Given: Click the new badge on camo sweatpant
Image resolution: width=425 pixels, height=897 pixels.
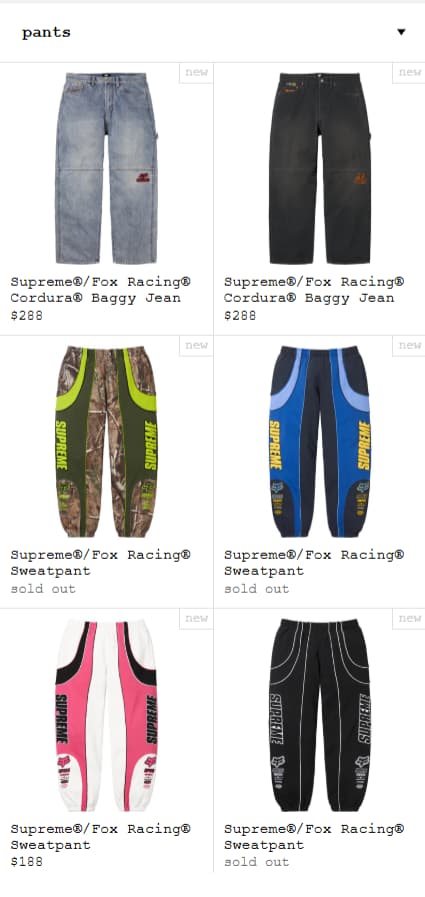Looking at the screenshot, I should pyautogui.click(x=196, y=345).
